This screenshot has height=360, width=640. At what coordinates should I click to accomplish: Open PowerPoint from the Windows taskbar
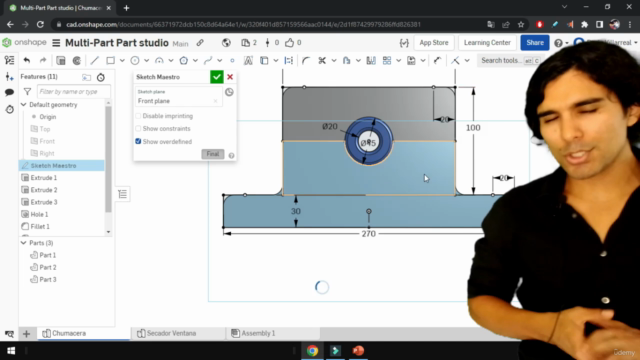click(x=358, y=351)
